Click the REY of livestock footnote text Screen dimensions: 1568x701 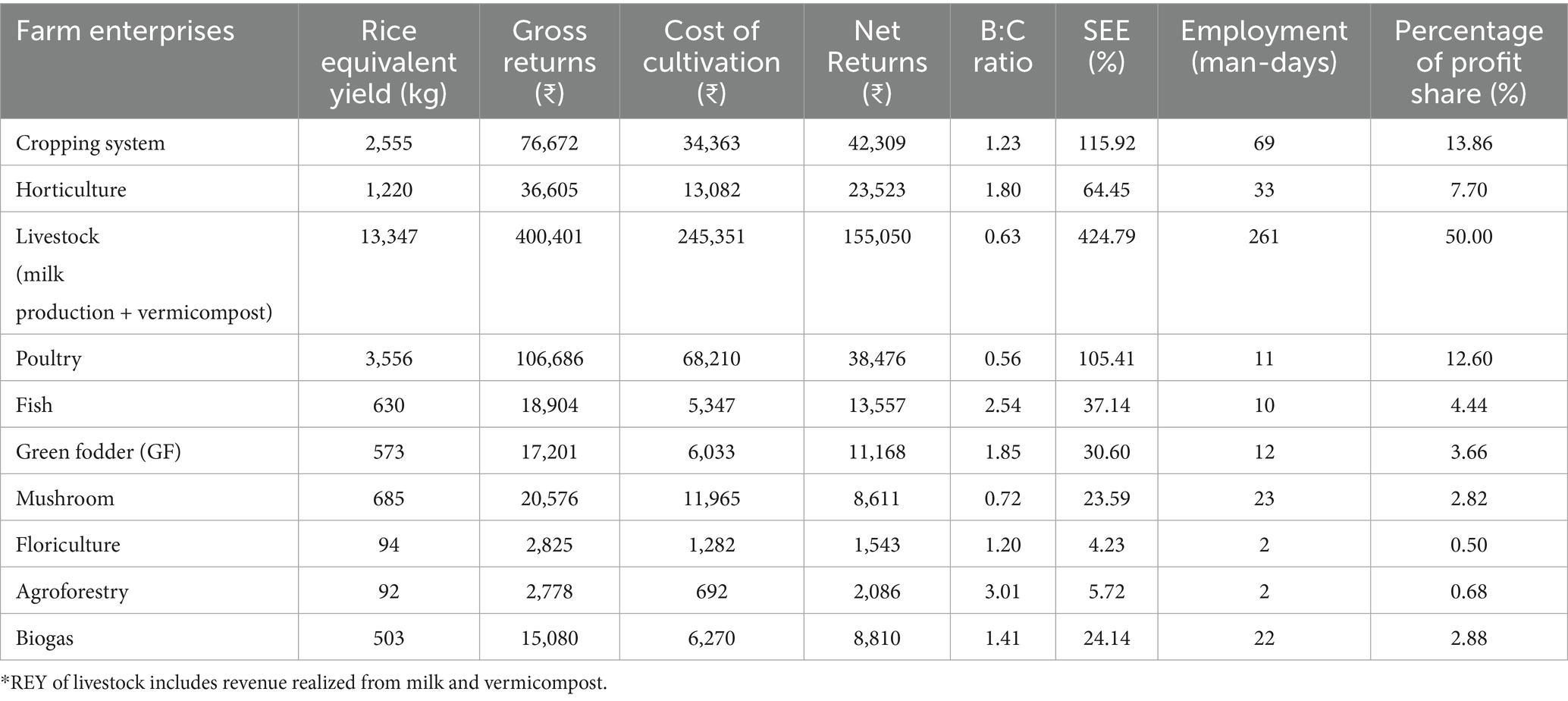303,683
